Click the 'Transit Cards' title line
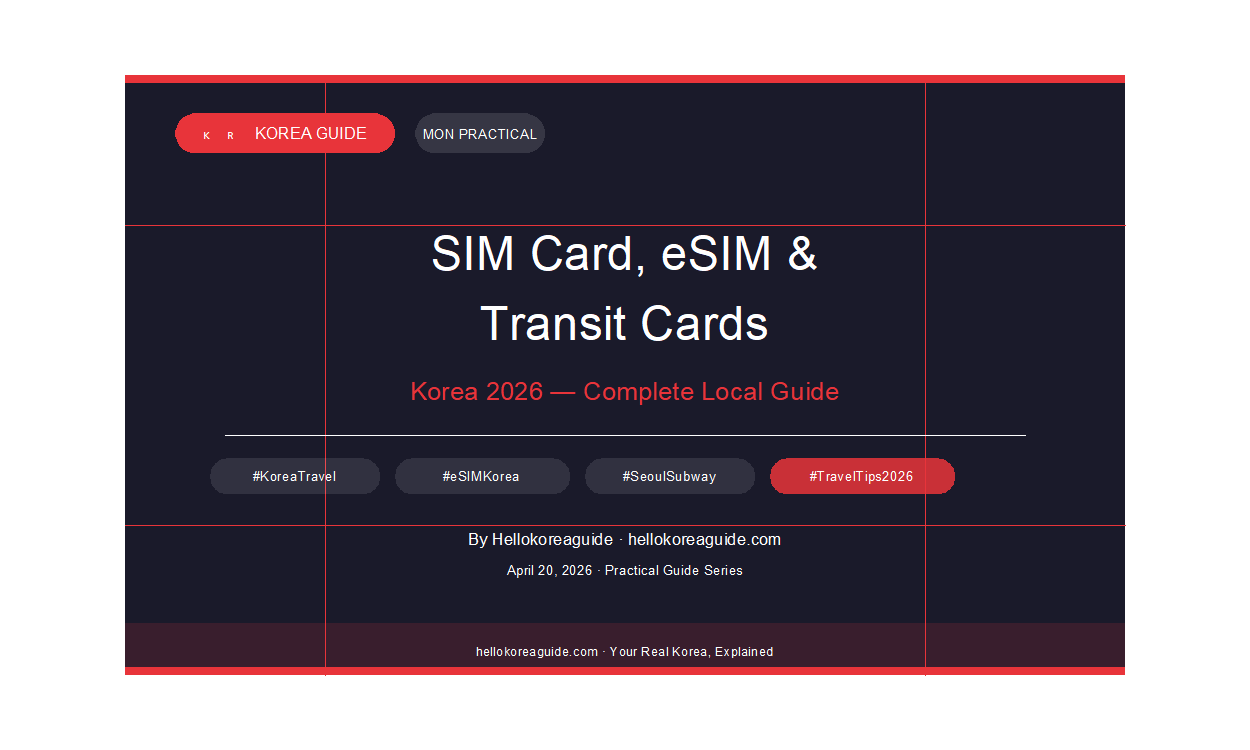Screen dimensions: 1250x750 pos(624,324)
